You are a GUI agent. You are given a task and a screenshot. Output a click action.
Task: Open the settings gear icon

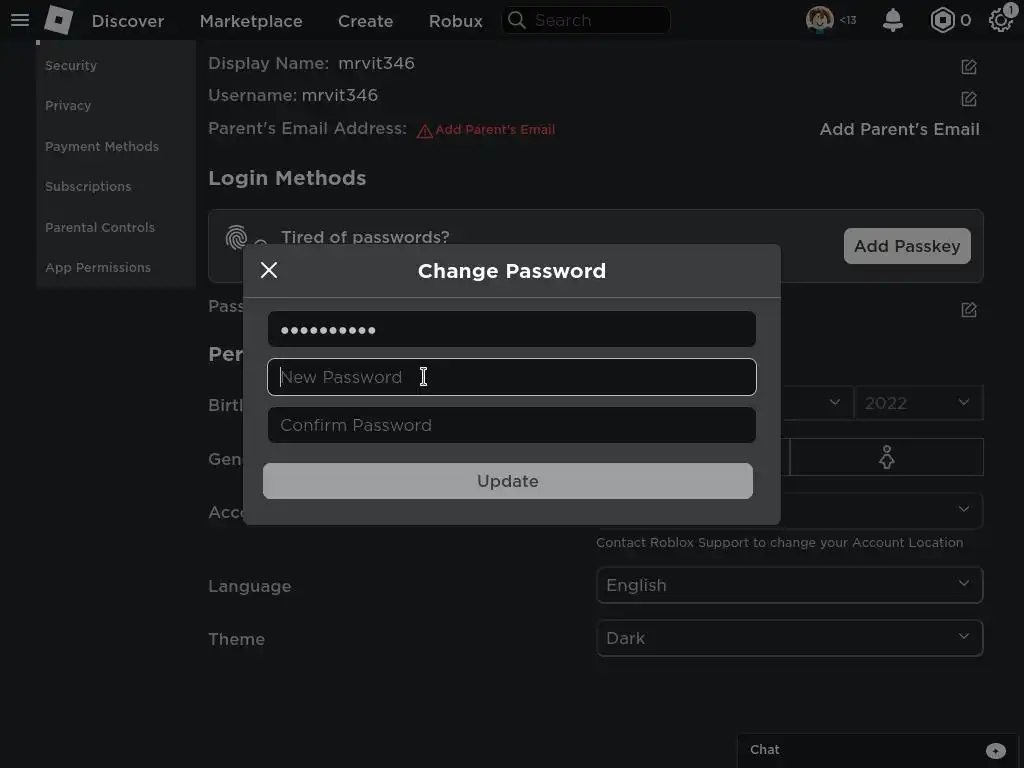pyautogui.click(x=1000, y=20)
